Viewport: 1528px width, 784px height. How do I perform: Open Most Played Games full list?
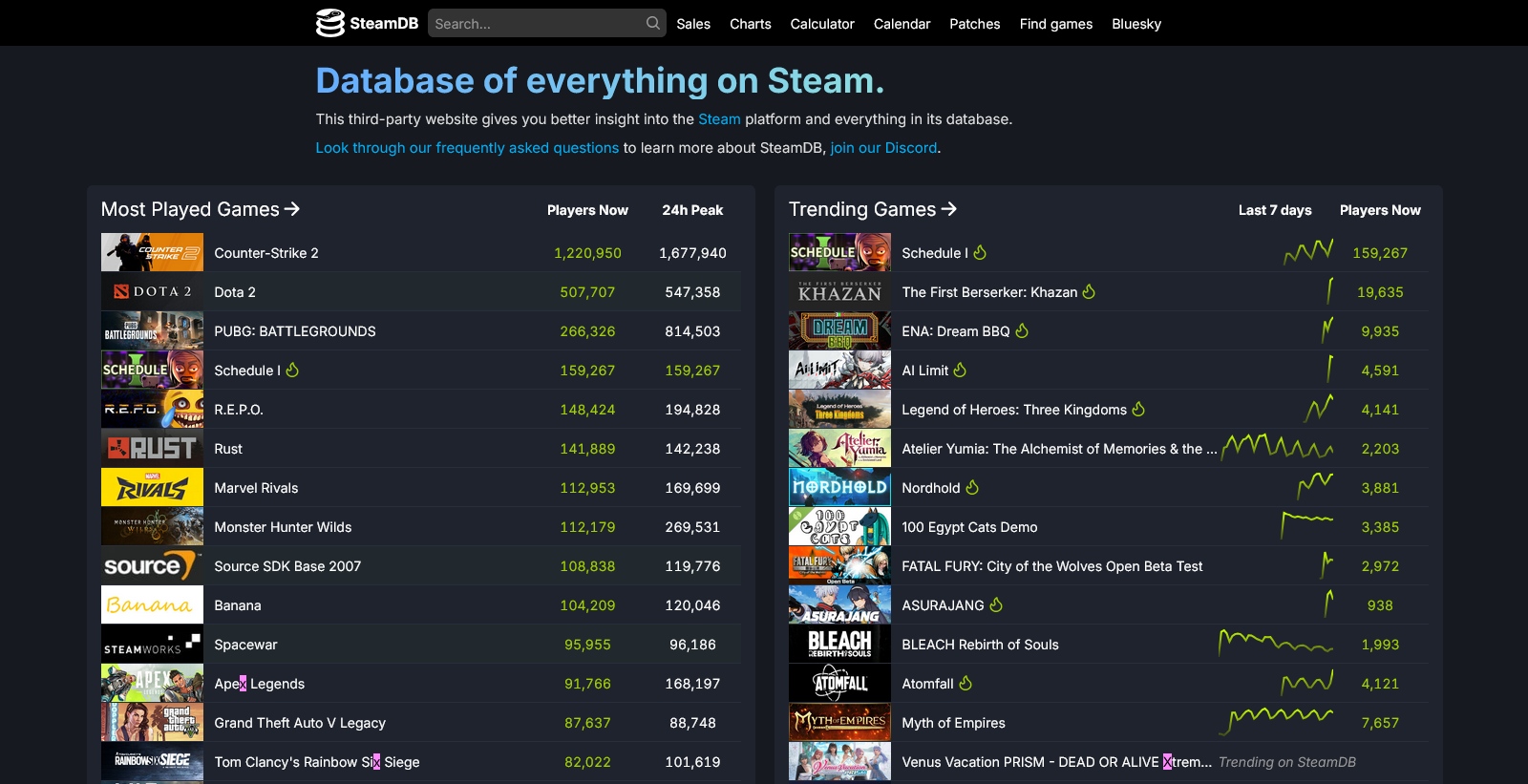pos(201,209)
